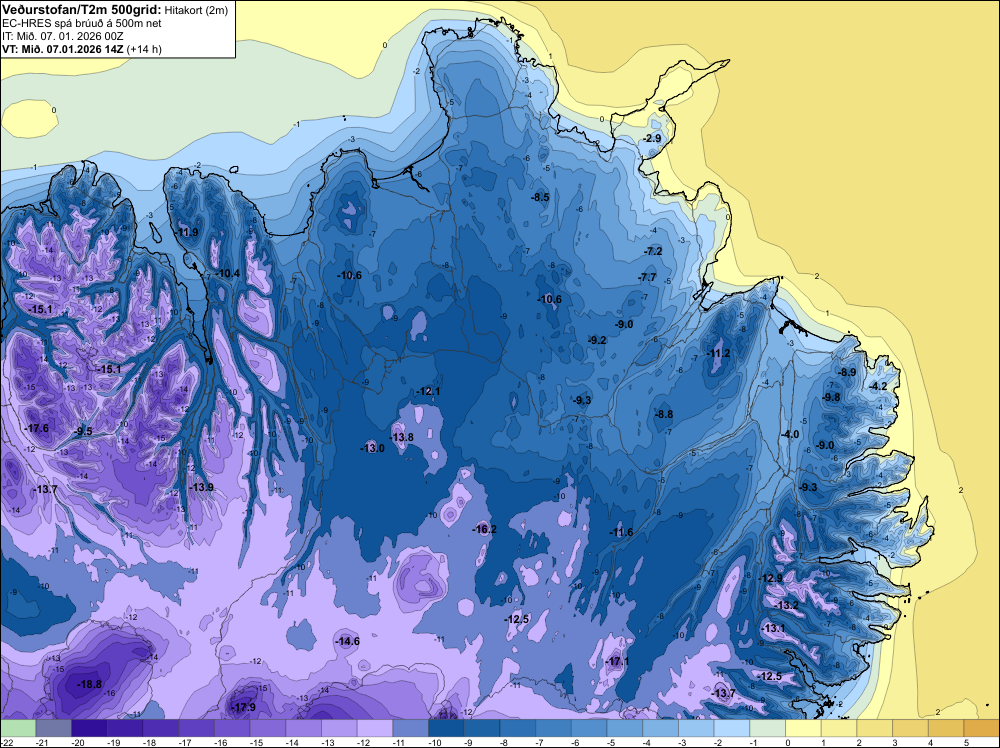Click the -8.9 temperature label

pos(847,372)
